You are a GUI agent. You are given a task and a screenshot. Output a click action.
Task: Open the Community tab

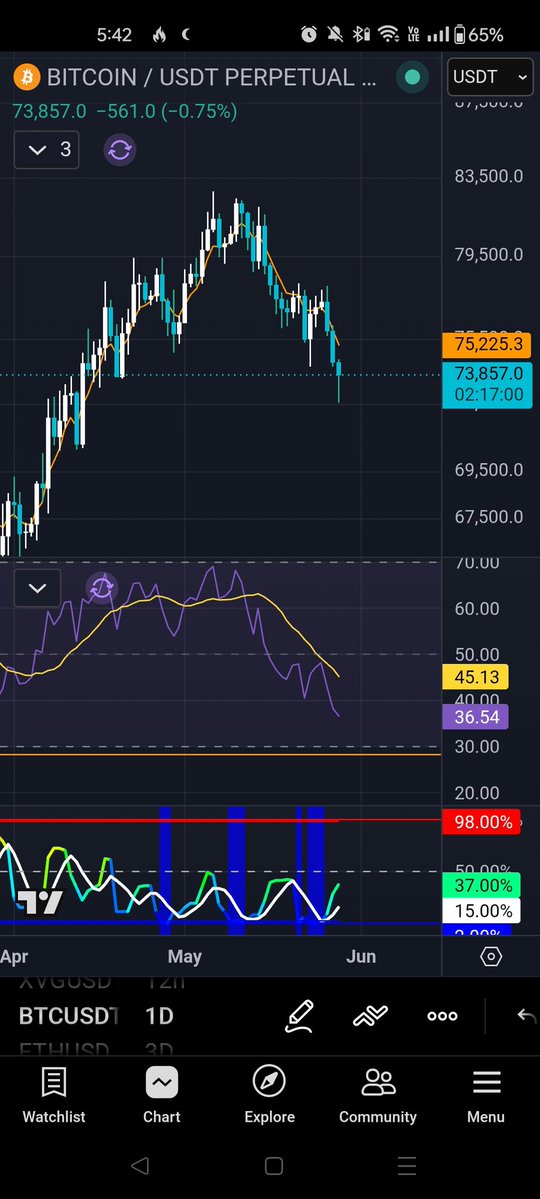[378, 1097]
